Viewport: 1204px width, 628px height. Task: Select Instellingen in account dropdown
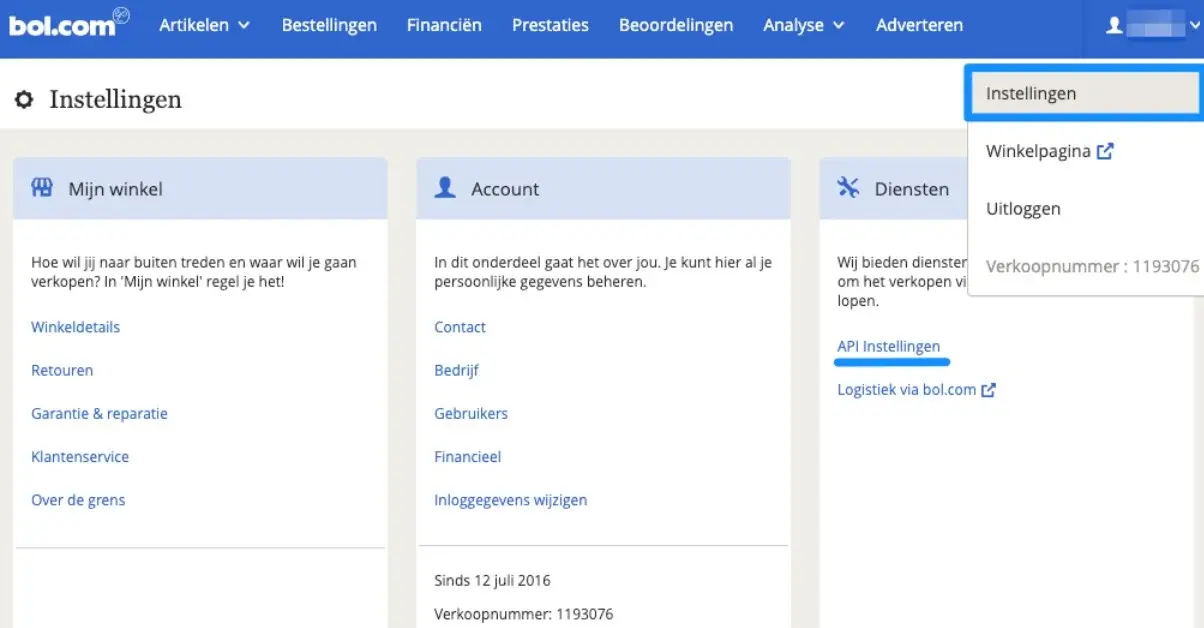pos(1085,94)
